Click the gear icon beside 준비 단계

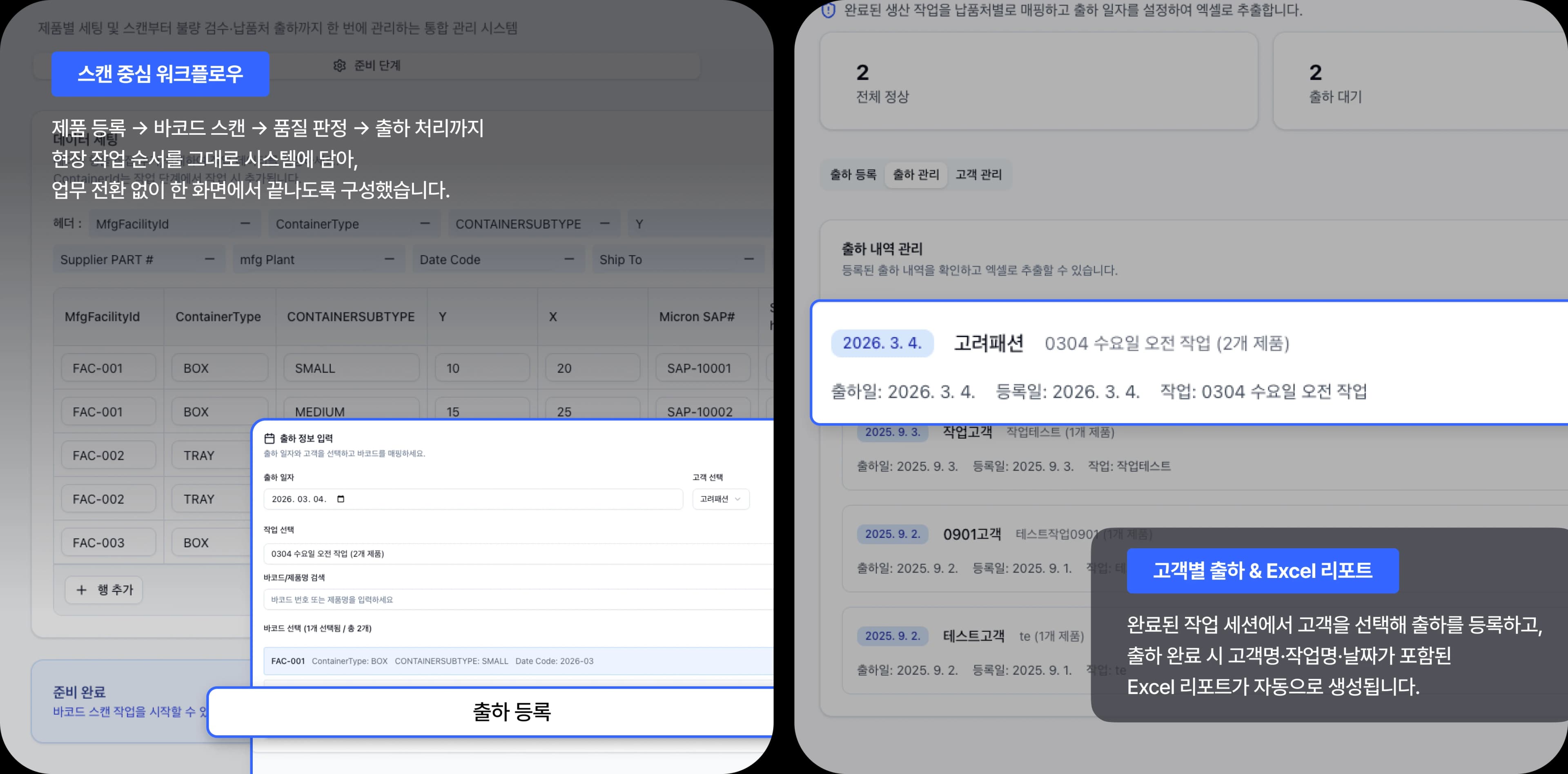340,65
